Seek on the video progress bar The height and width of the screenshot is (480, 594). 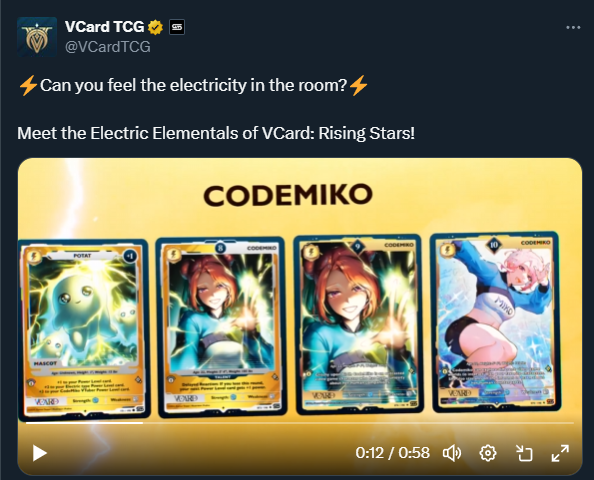[x=300, y=423]
